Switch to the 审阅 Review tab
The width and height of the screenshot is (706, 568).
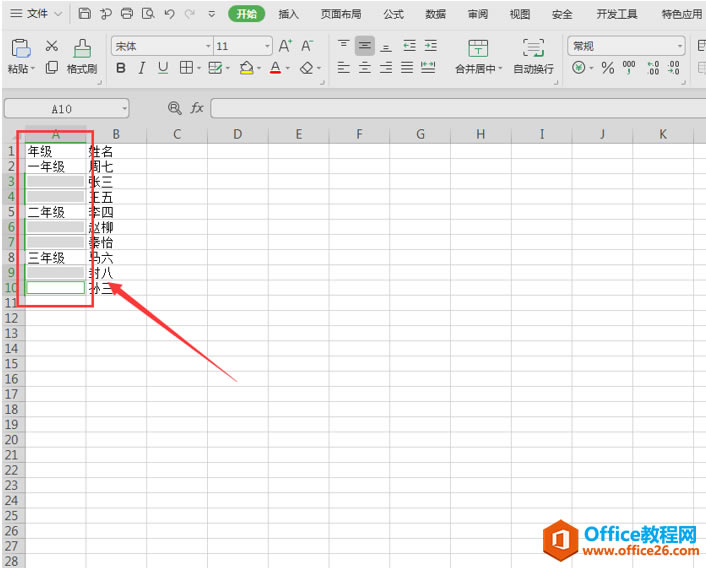click(x=478, y=14)
